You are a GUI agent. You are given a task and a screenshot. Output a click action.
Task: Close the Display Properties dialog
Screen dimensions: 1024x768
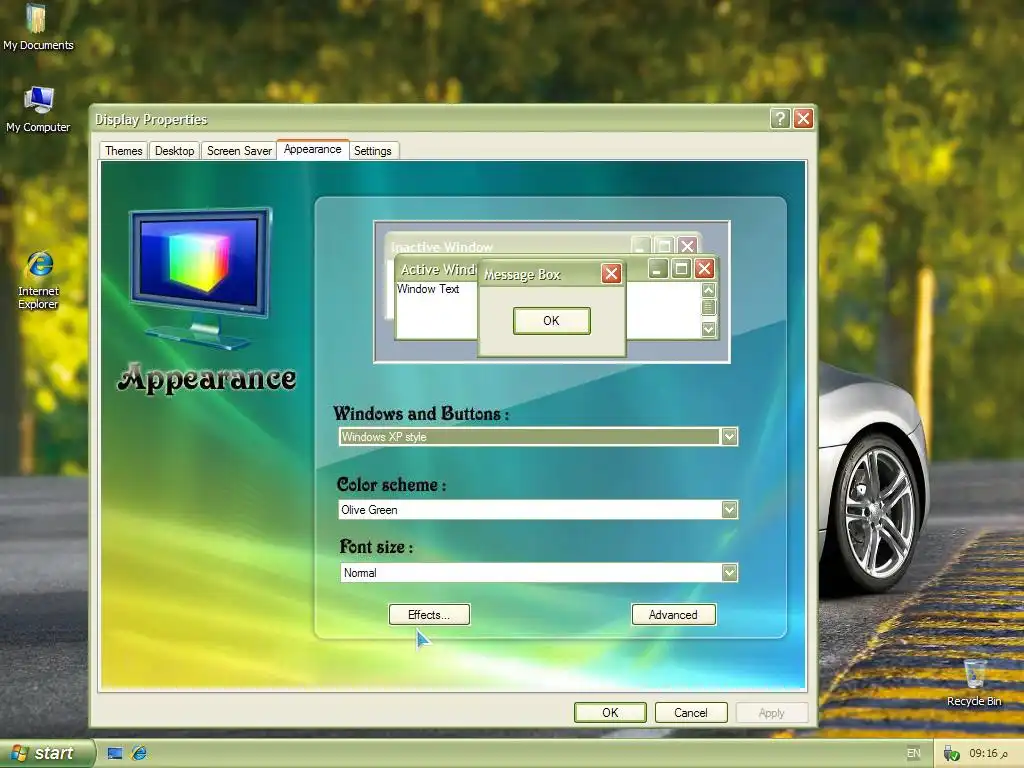pos(803,119)
